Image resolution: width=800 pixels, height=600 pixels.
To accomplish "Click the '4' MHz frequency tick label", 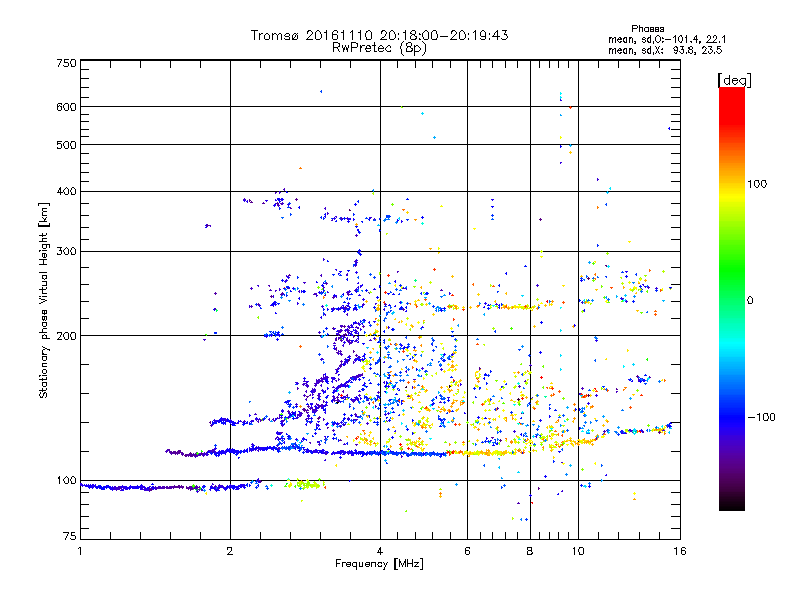I will point(380,551).
